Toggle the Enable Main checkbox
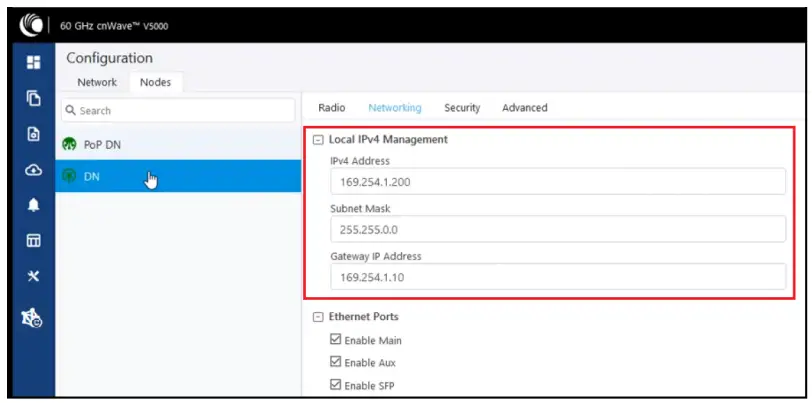This screenshot has height=403, width=812. coord(335,341)
